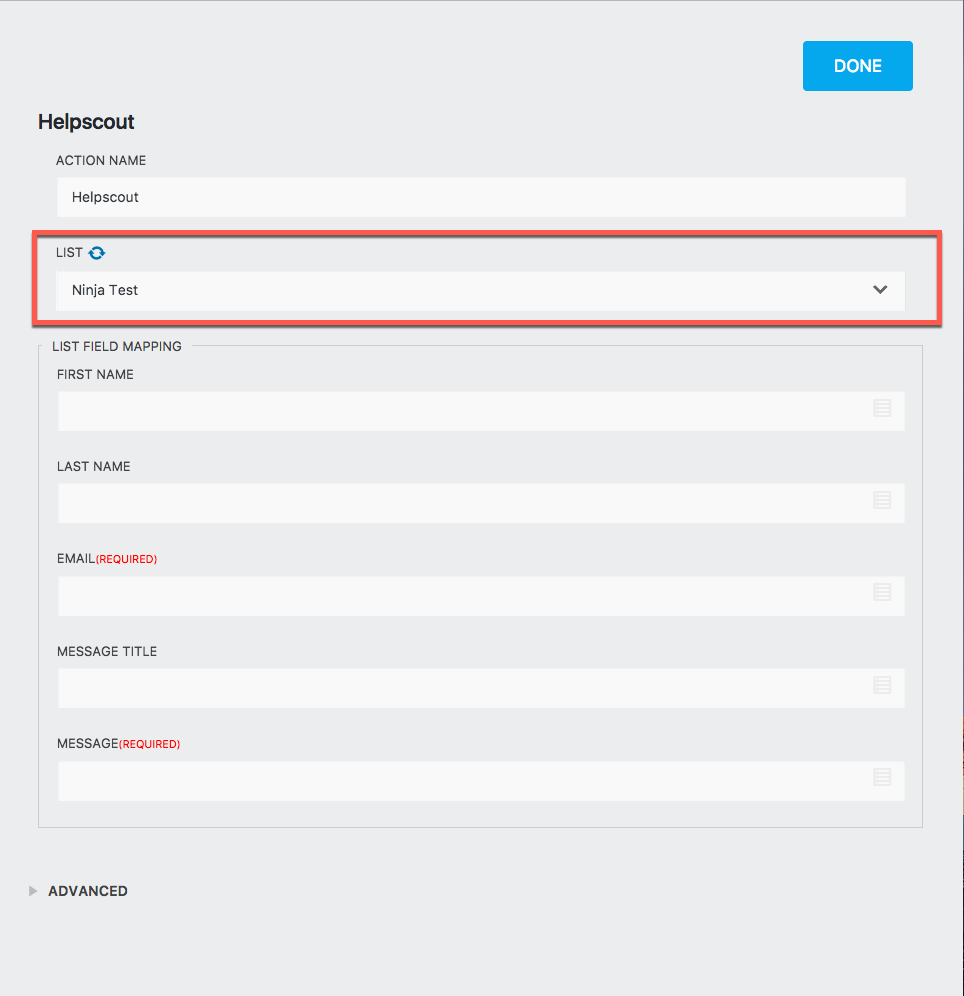Select the merge tag icon beside Email input

click(x=882, y=593)
